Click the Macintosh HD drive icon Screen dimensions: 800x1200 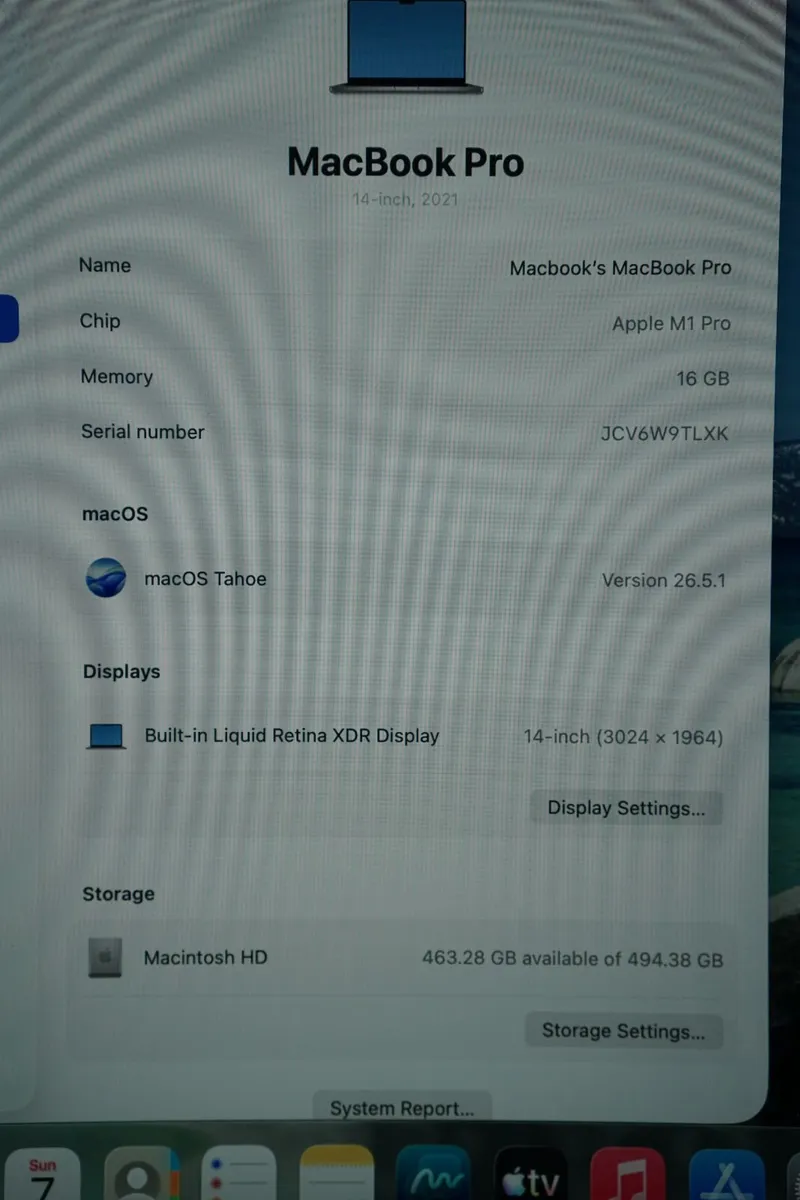(105, 957)
